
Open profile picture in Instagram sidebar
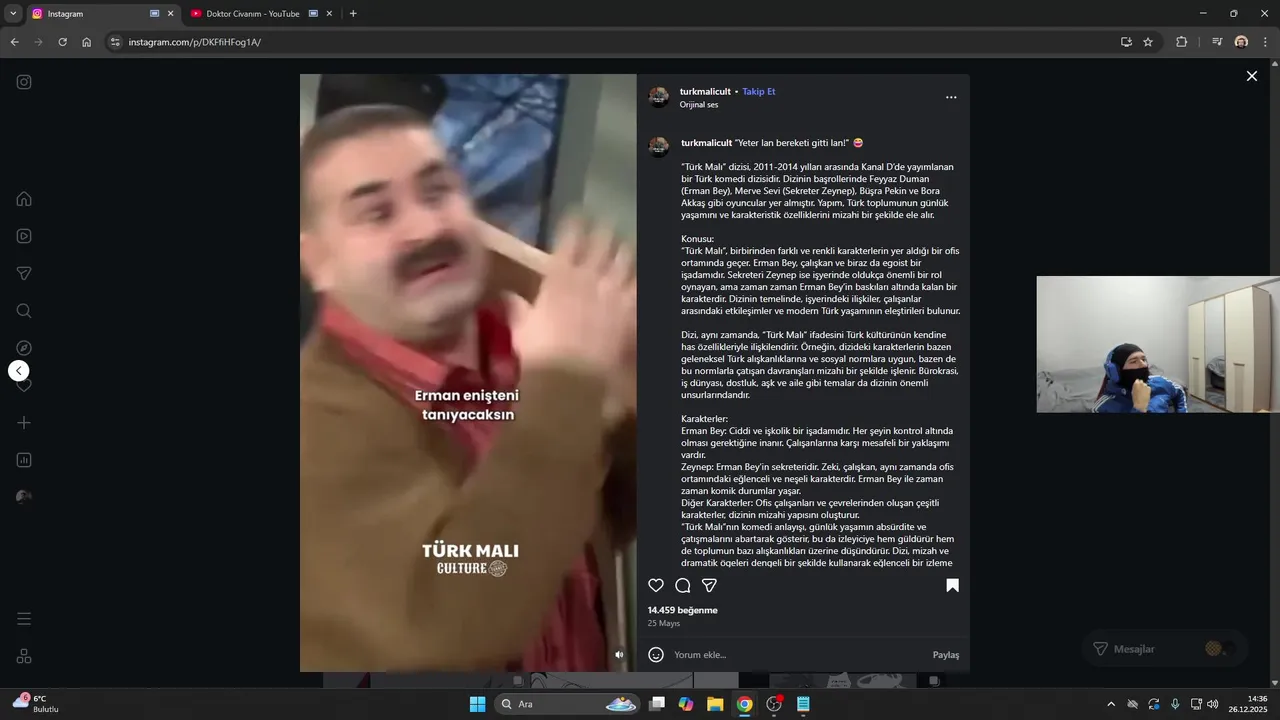24,497
